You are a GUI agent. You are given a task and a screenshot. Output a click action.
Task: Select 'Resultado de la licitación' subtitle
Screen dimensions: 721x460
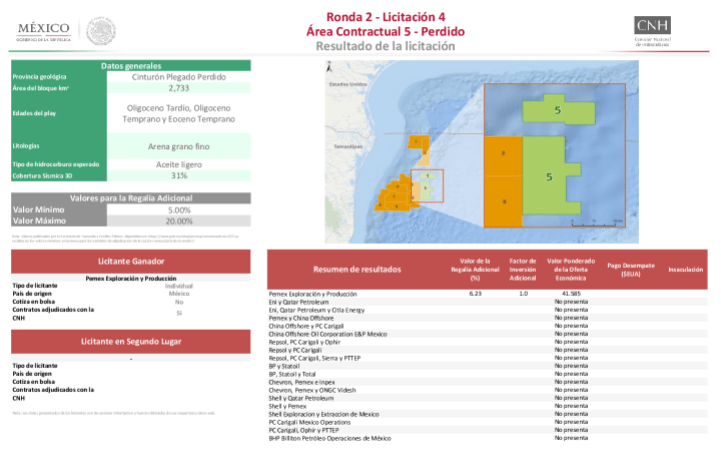click(385, 46)
